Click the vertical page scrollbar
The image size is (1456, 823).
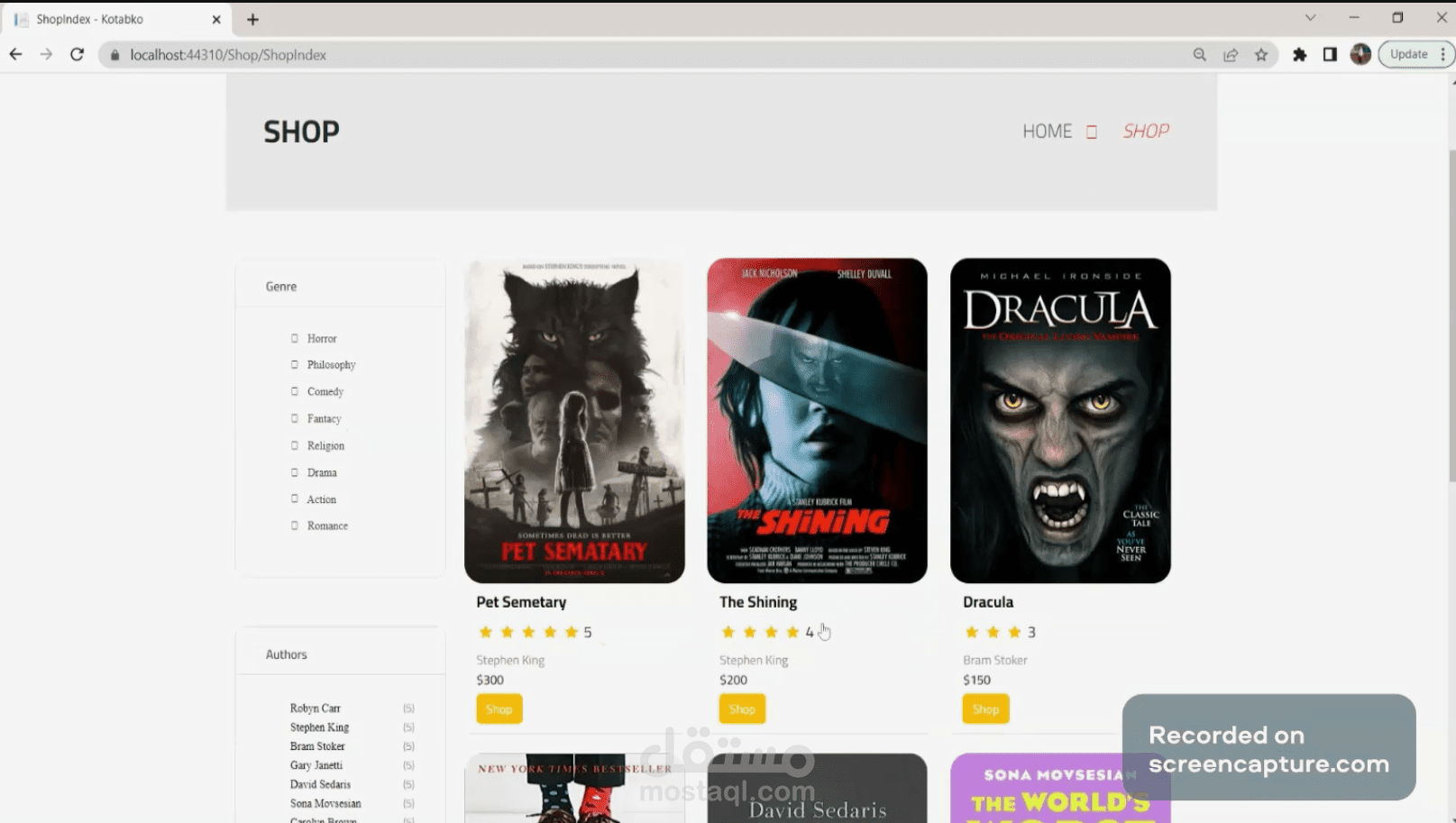1451,315
